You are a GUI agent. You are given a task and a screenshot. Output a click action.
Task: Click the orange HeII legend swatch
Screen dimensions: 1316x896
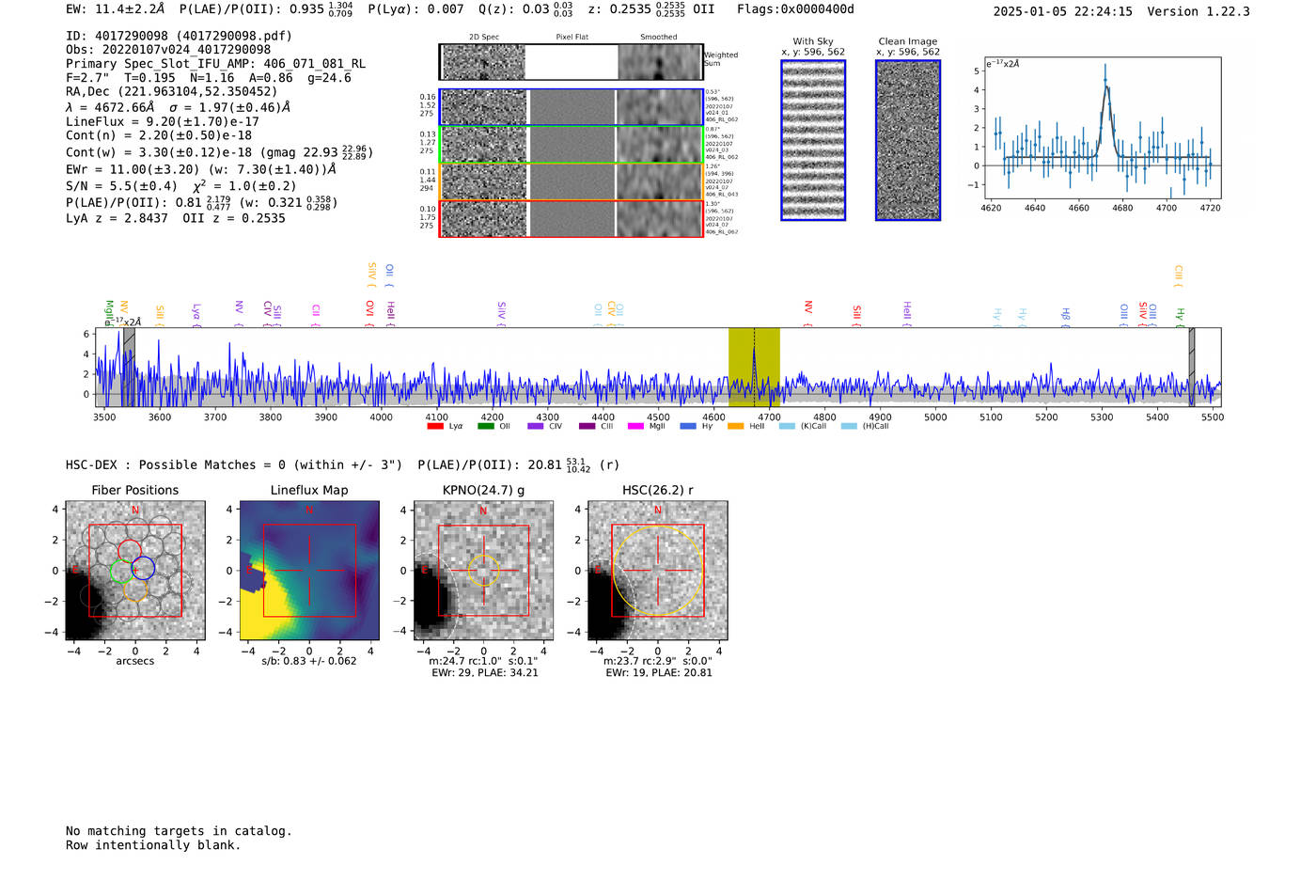[736, 427]
